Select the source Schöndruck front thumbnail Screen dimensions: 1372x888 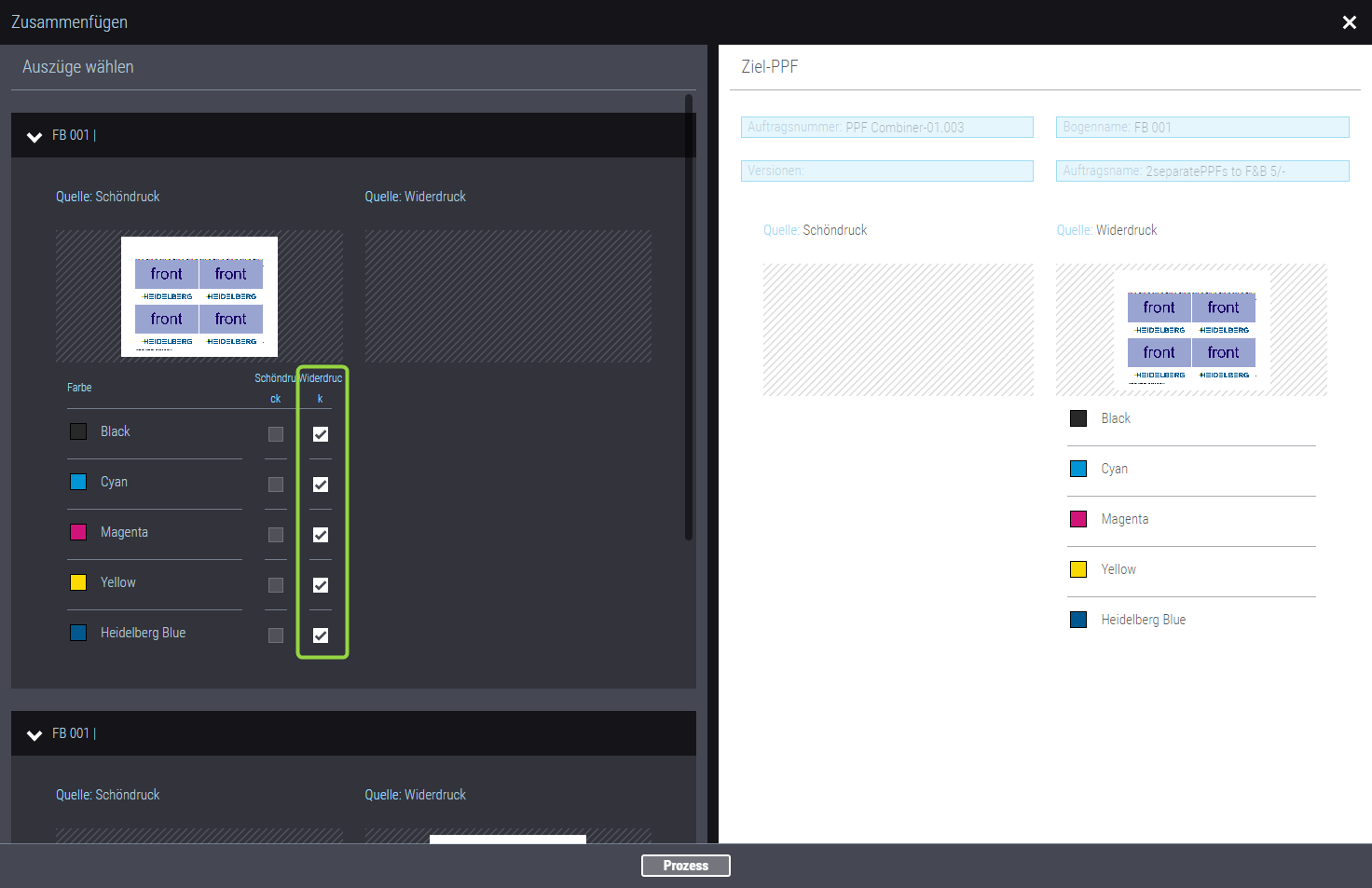[x=199, y=296]
